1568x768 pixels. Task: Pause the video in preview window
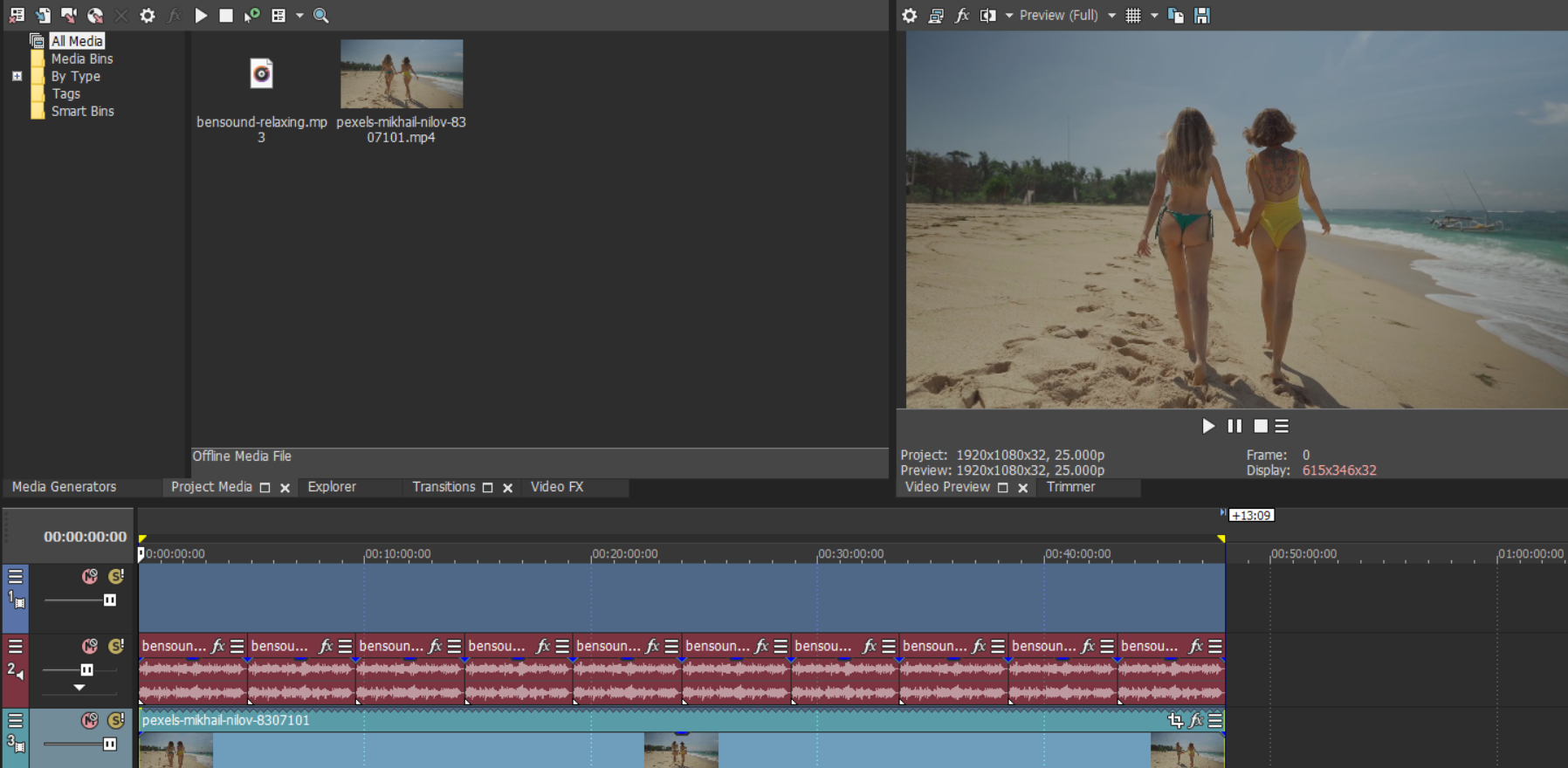1234,426
